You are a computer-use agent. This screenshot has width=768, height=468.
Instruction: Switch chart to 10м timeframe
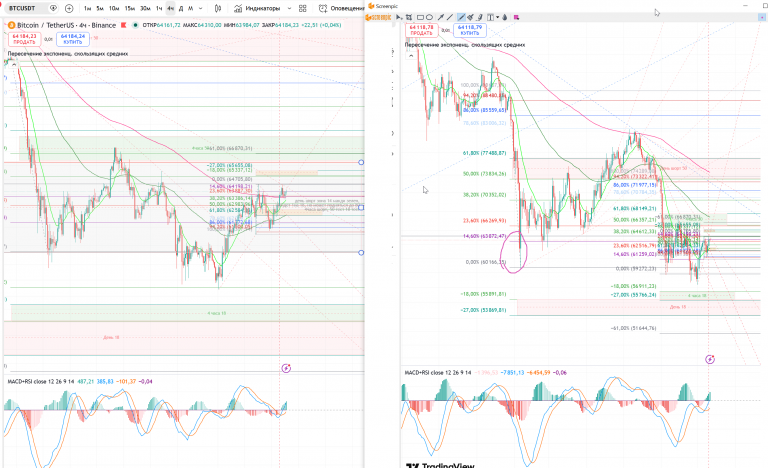coord(114,8)
